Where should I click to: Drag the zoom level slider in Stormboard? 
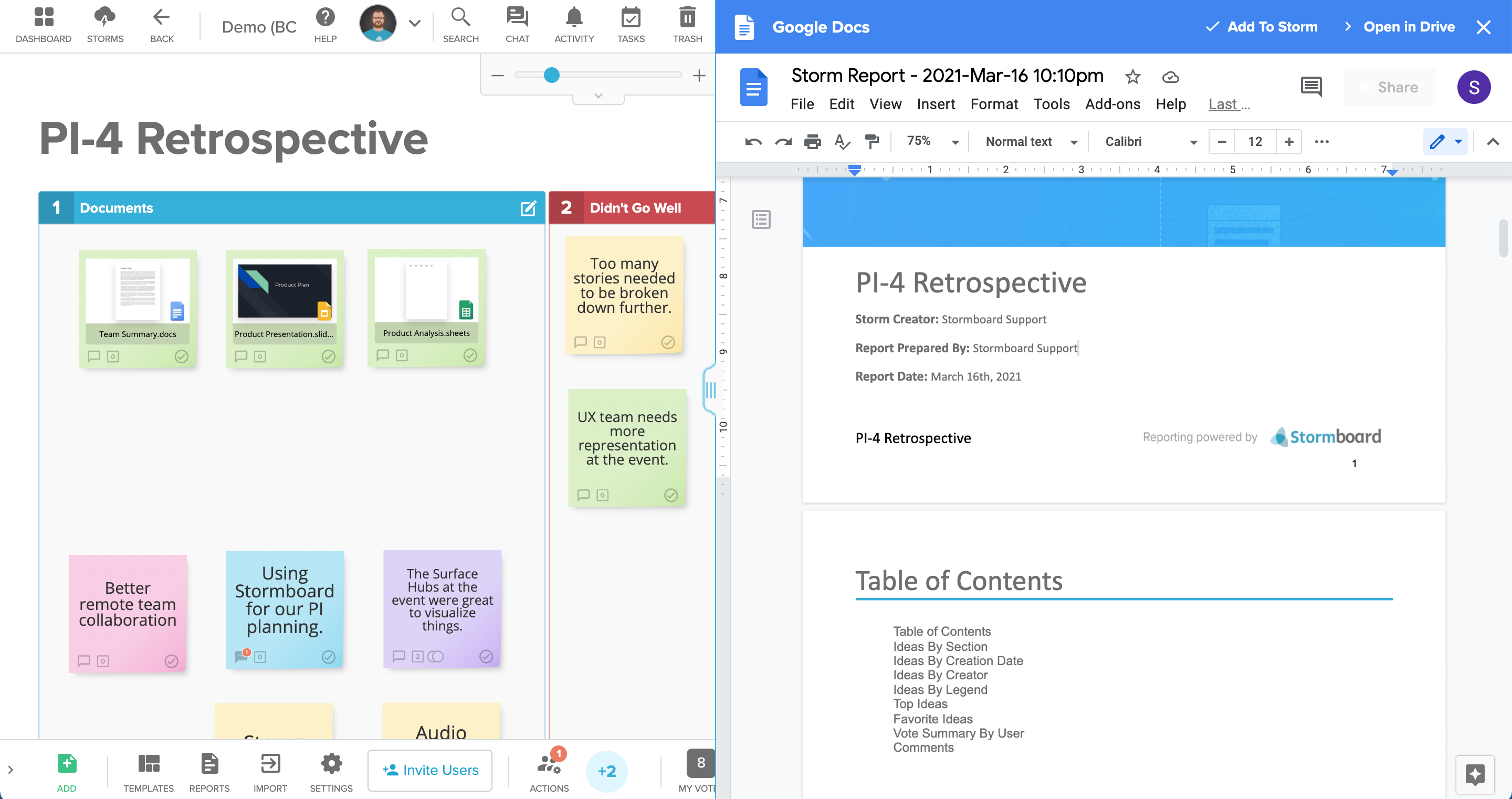coord(550,75)
